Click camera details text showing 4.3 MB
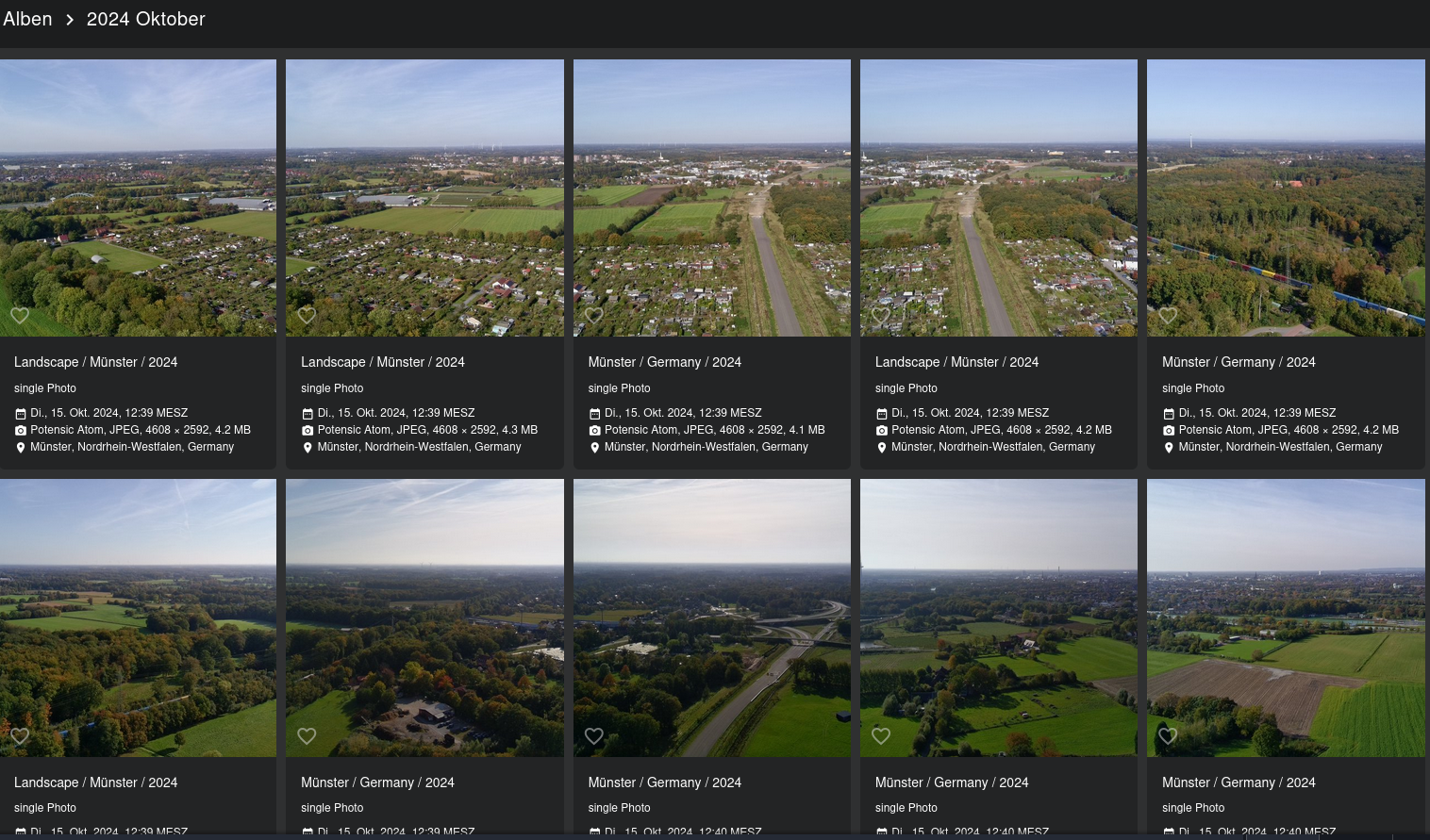 click(427, 430)
